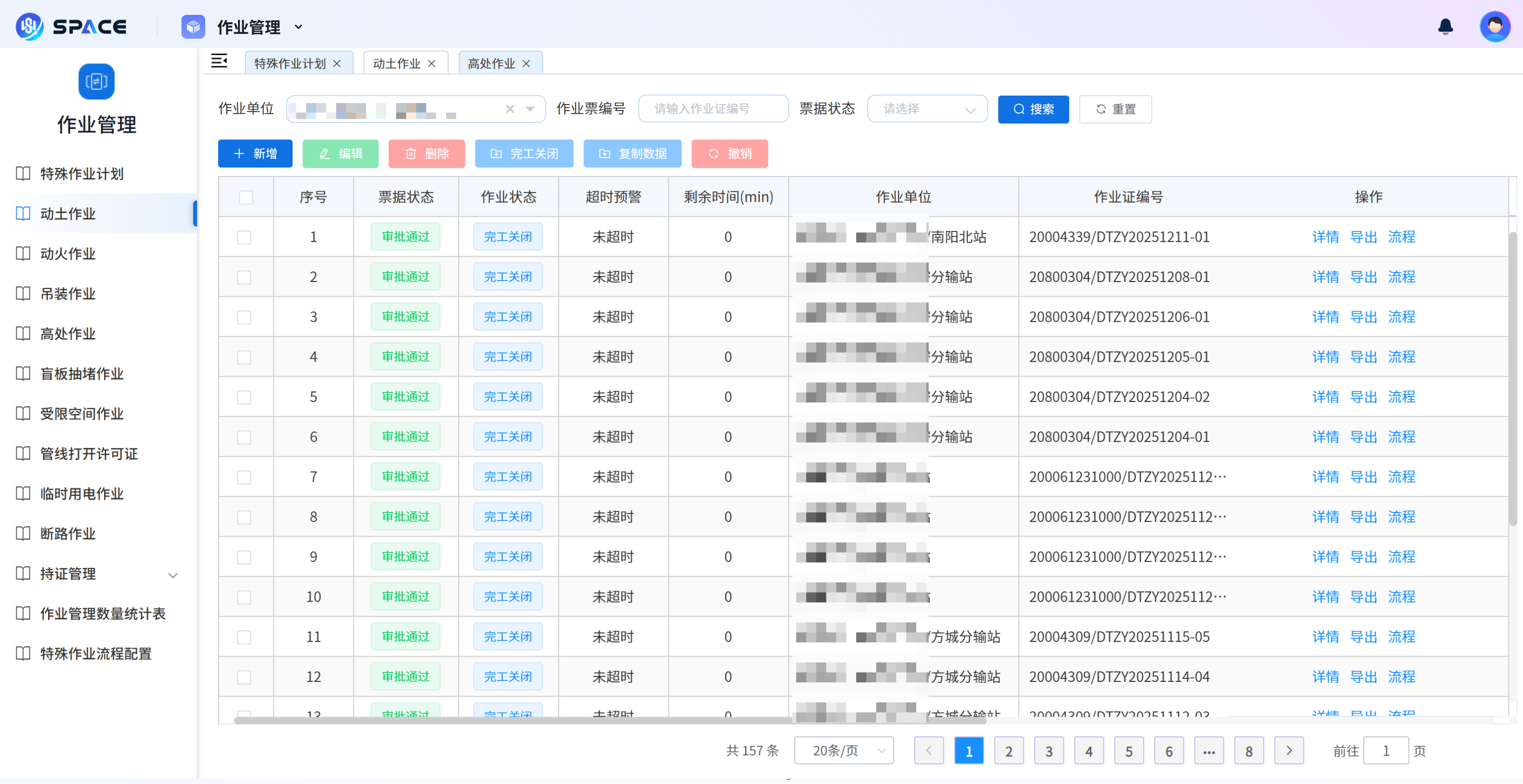Image resolution: width=1523 pixels, height=784 pixels.
Task: Expand the 持证管理 sidebar section
Action: [172, 574]
